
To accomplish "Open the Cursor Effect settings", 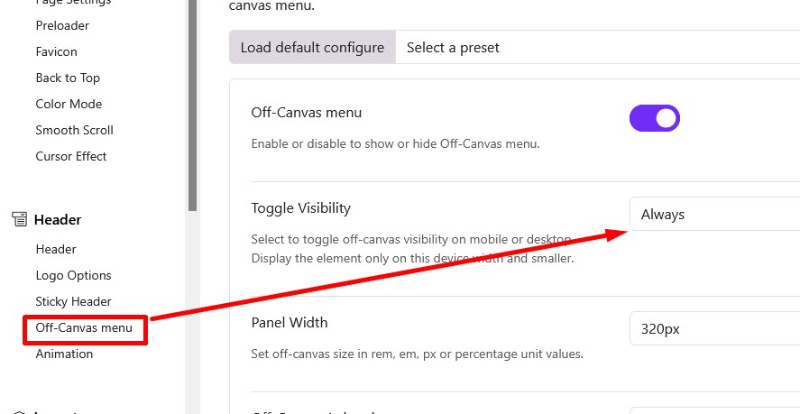I will [x=71, y=156].
